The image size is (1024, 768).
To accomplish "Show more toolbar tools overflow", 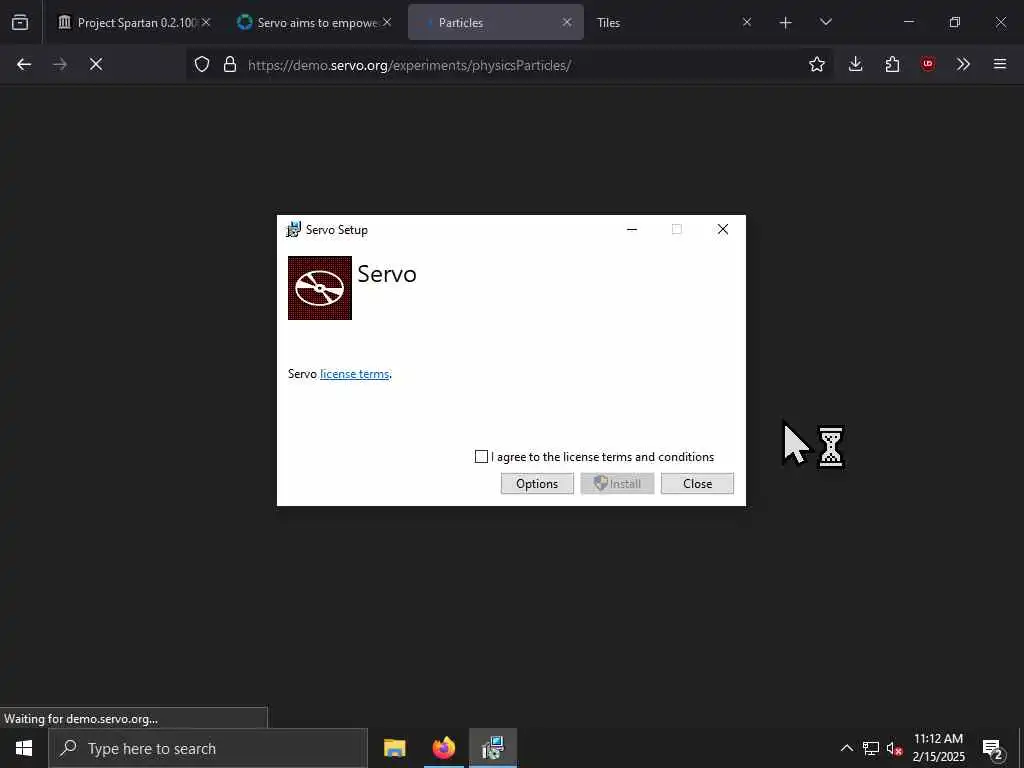I will pos(963,64).
